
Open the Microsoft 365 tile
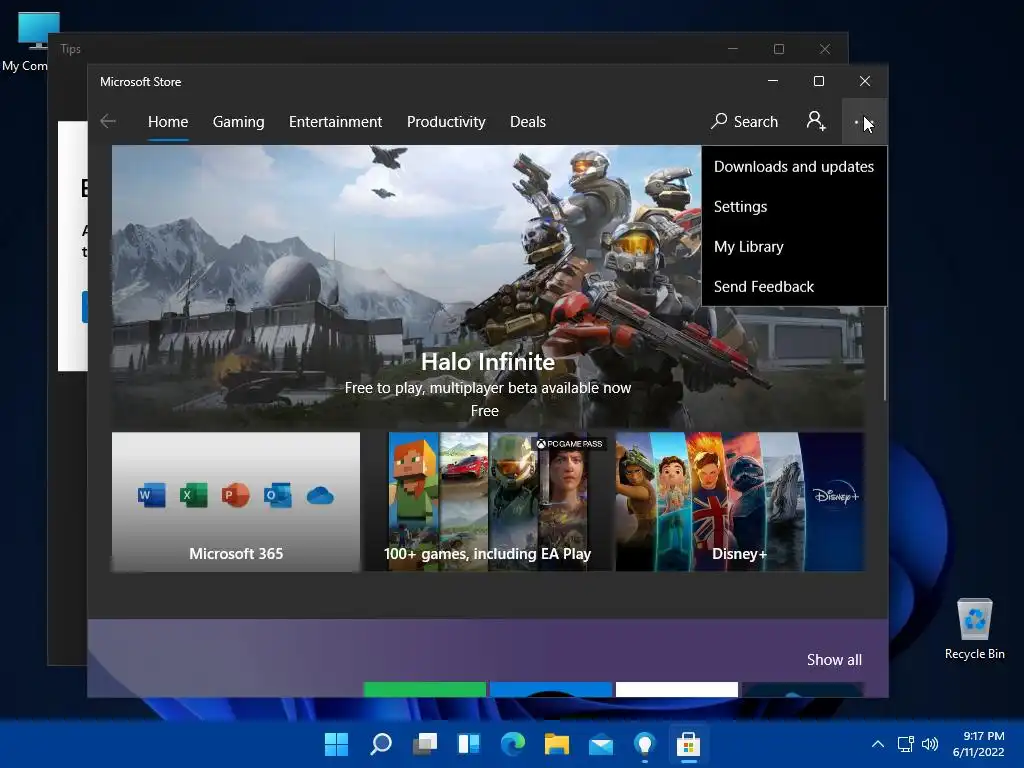click(x=236, y=502)
